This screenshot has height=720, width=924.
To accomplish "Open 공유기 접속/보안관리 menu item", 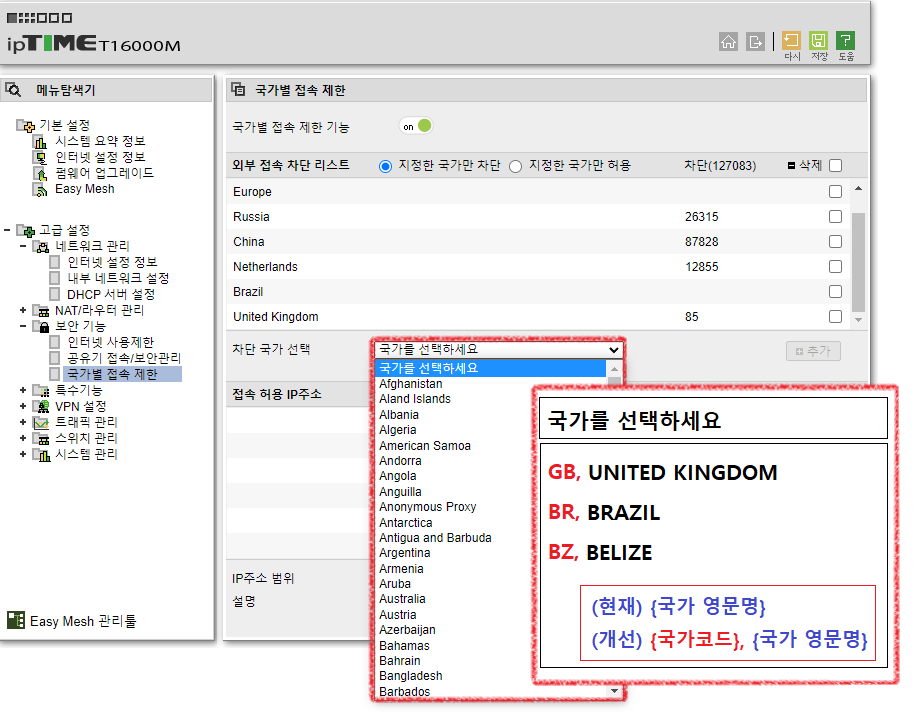I will pyautogui.click(x=124, y=358).
